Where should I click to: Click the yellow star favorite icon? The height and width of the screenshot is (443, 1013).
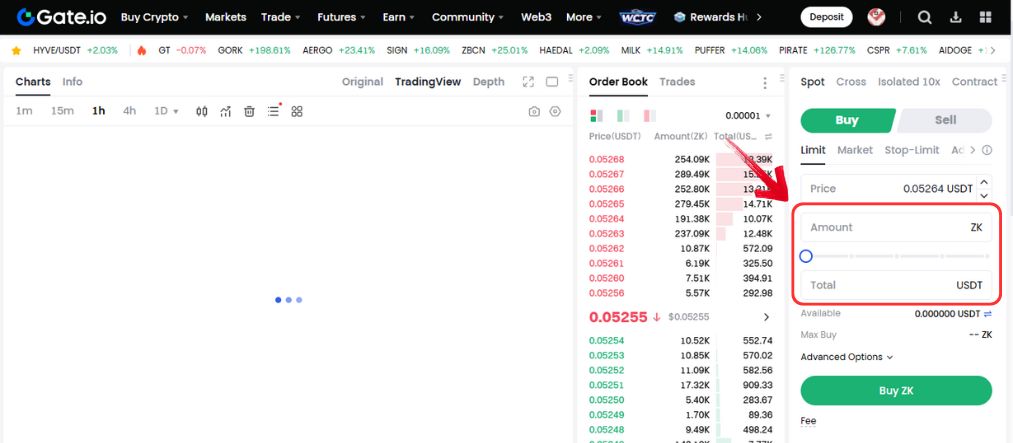pyautogui.click(x=16, y=50)
